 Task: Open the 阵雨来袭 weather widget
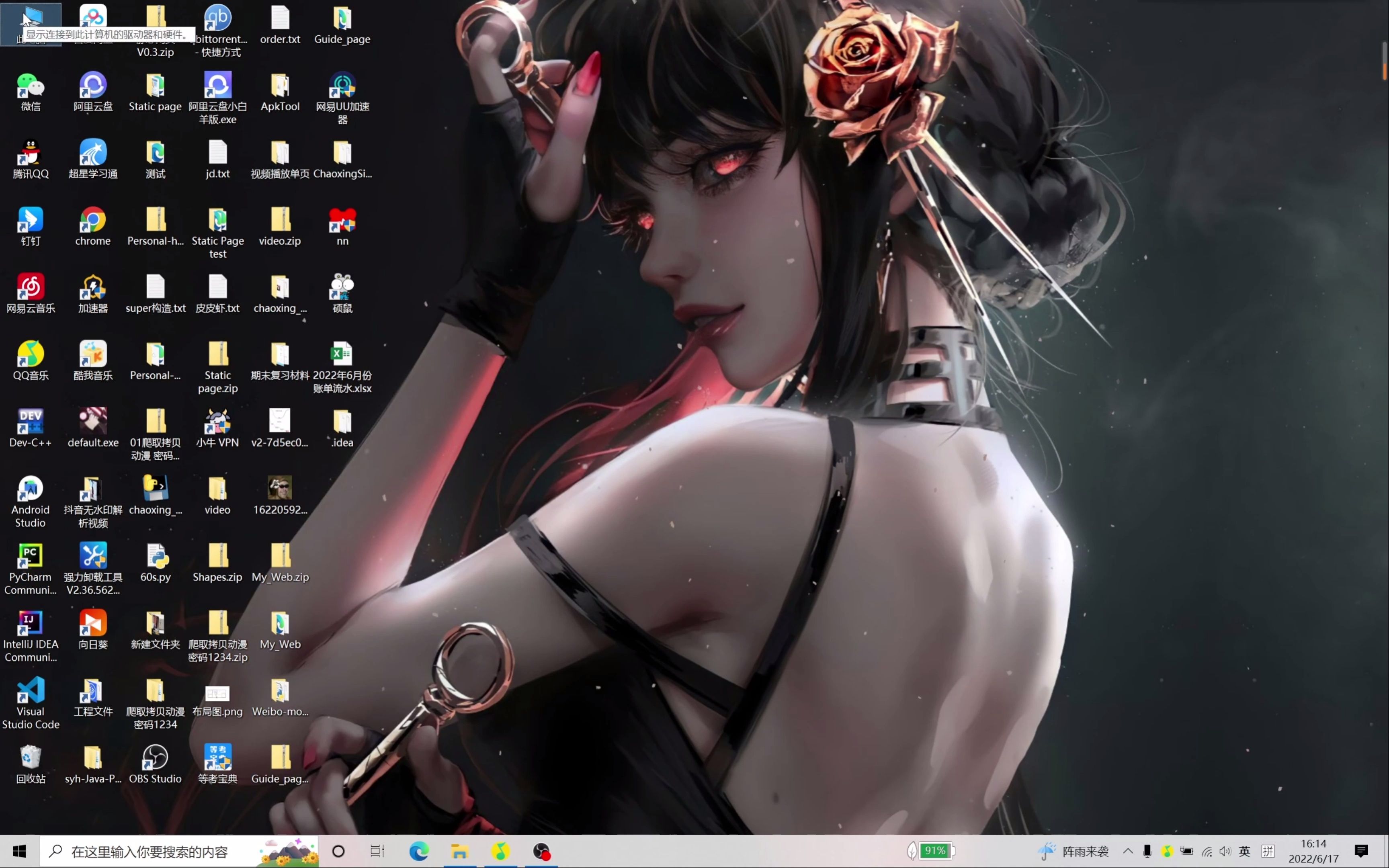coord(1074,852)
